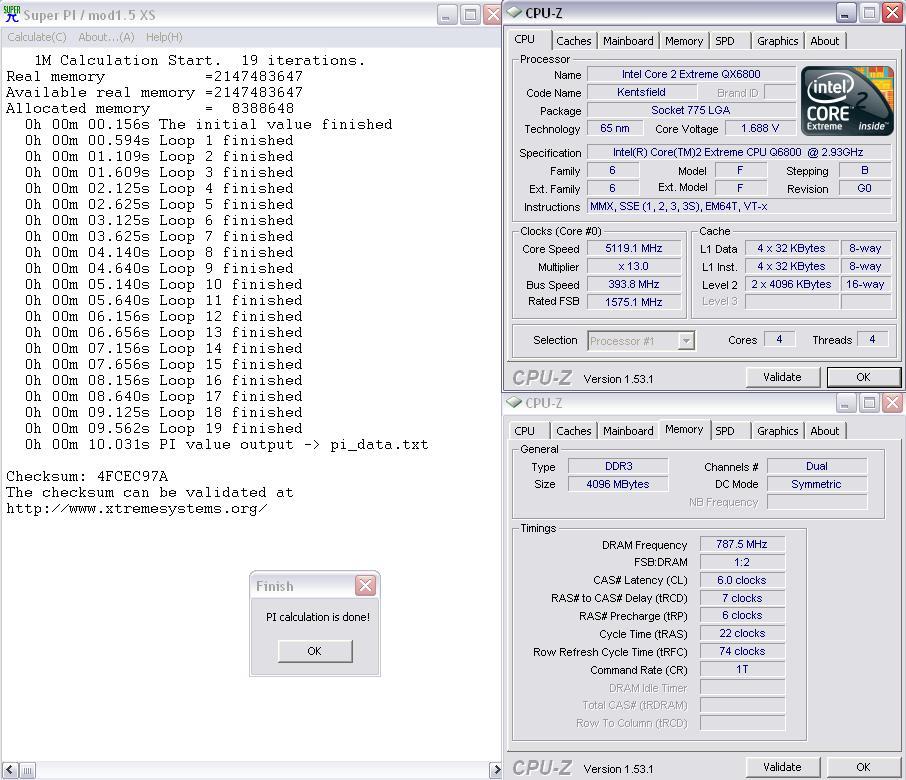
Task: Click the Multiplier value x 13.0
Action: 634,266
